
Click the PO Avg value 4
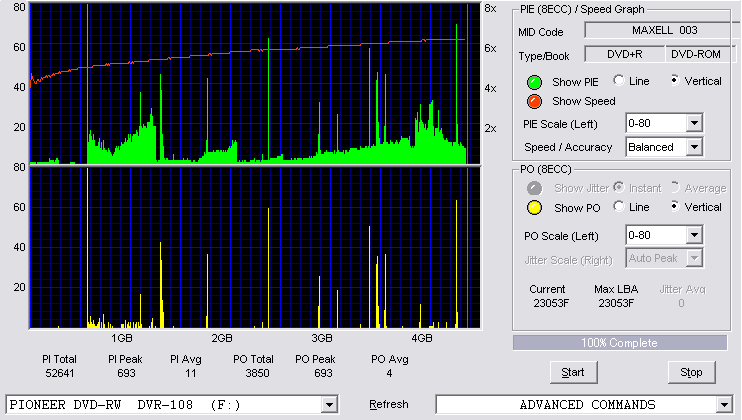coord(389,374)
